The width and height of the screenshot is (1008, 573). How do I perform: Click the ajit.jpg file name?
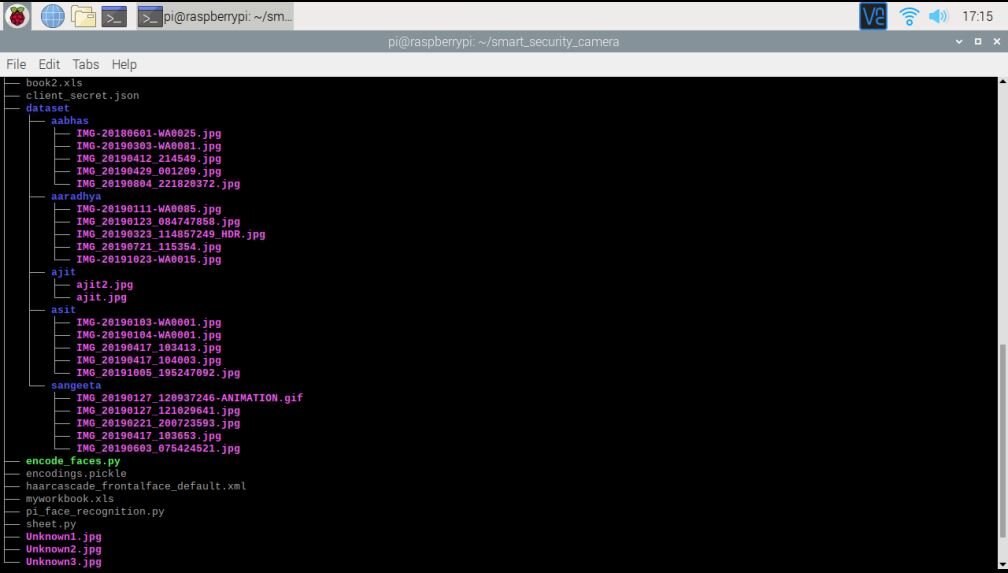[101, 298]
